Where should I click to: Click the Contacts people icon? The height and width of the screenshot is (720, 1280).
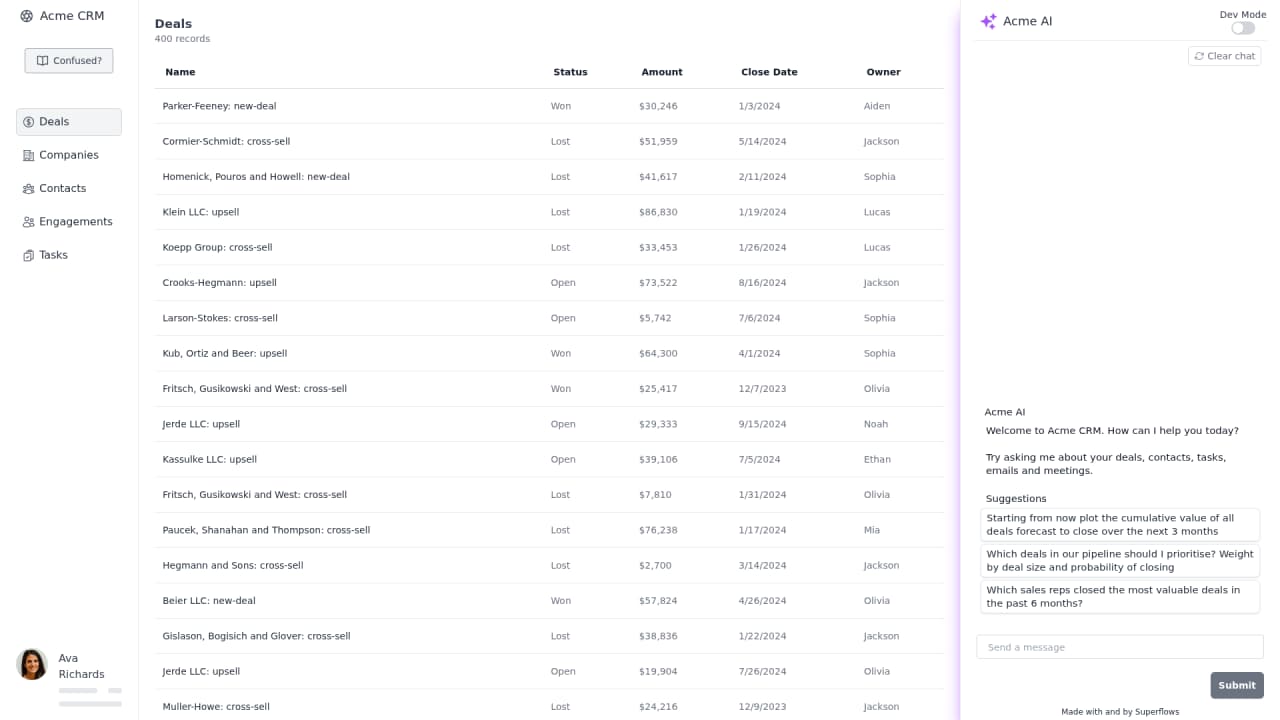28,188
